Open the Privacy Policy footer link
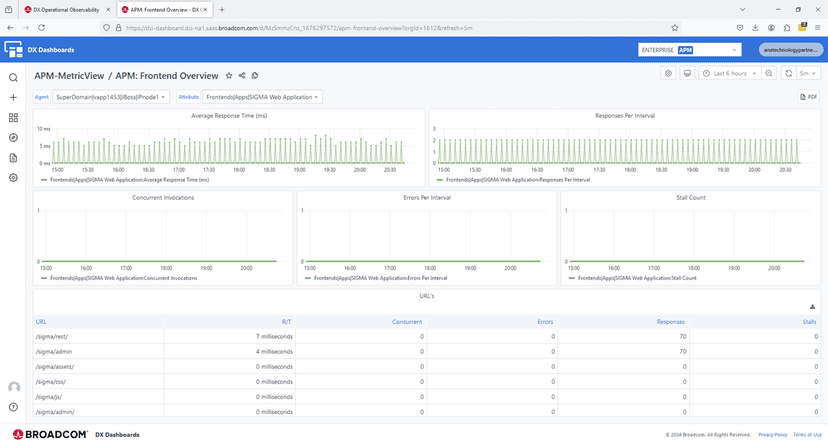This screenshot has width=828, height=445. point(772,435)
